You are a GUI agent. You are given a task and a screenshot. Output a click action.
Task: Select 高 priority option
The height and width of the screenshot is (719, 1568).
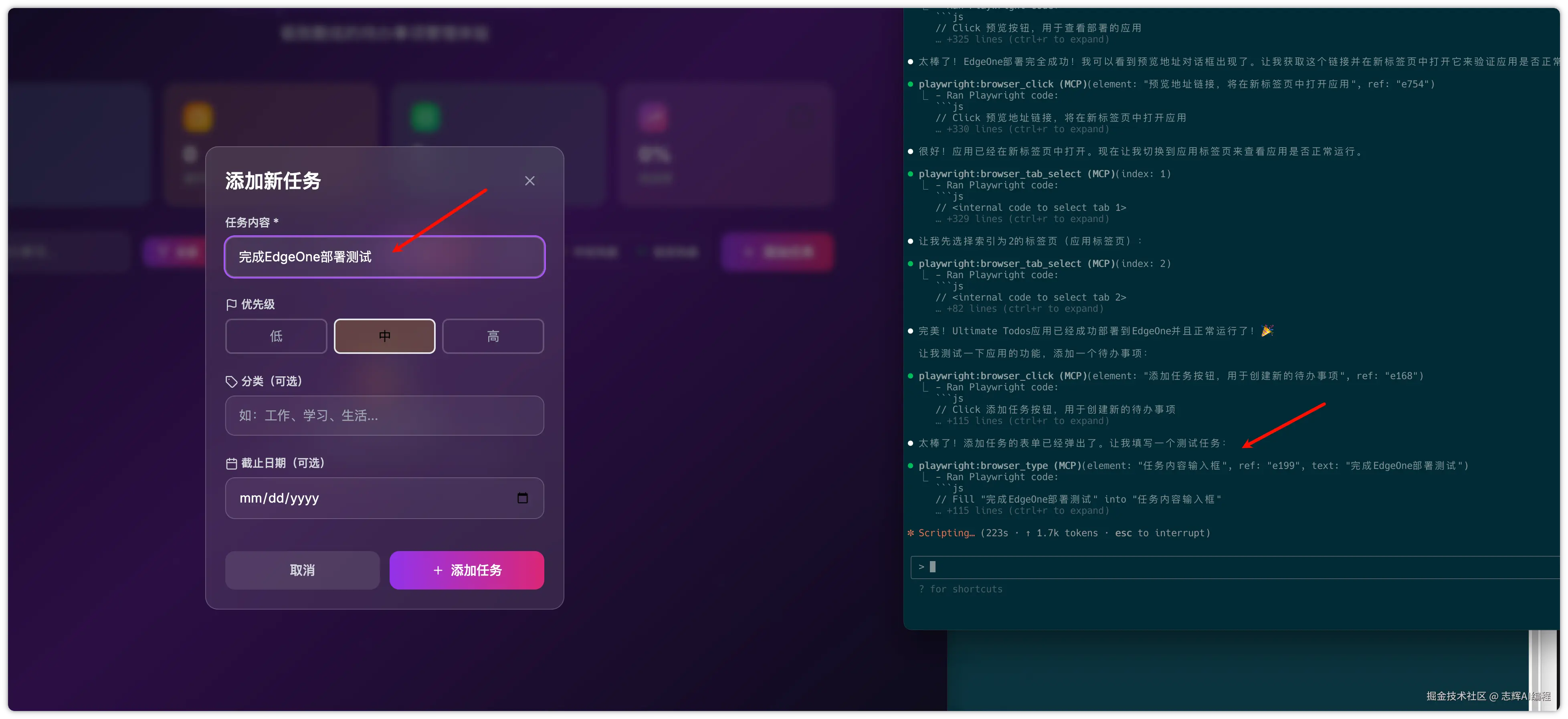click(x=493, y=336)
